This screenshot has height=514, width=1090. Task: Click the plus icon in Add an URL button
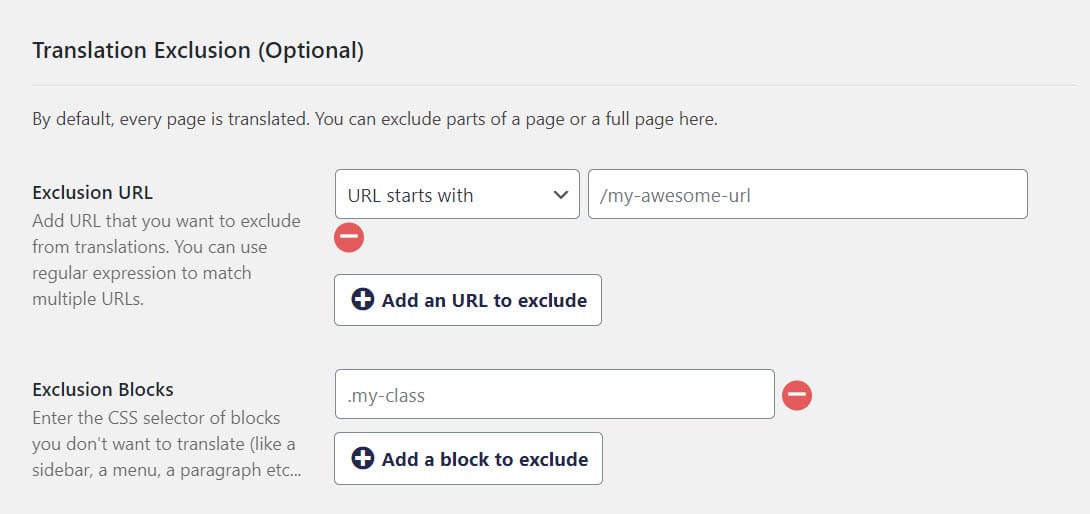click(363, 300)
